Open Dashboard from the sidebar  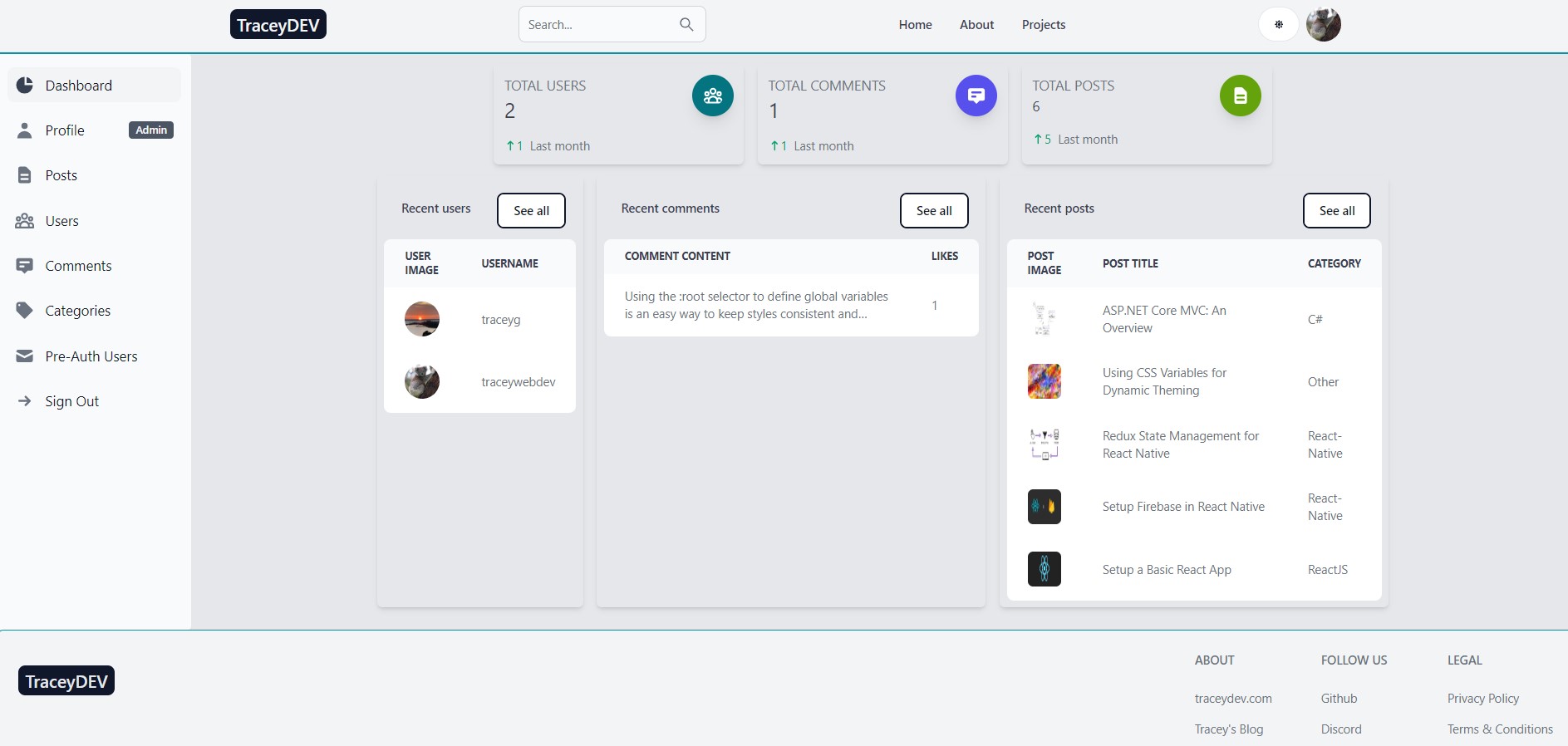[78, 86]
